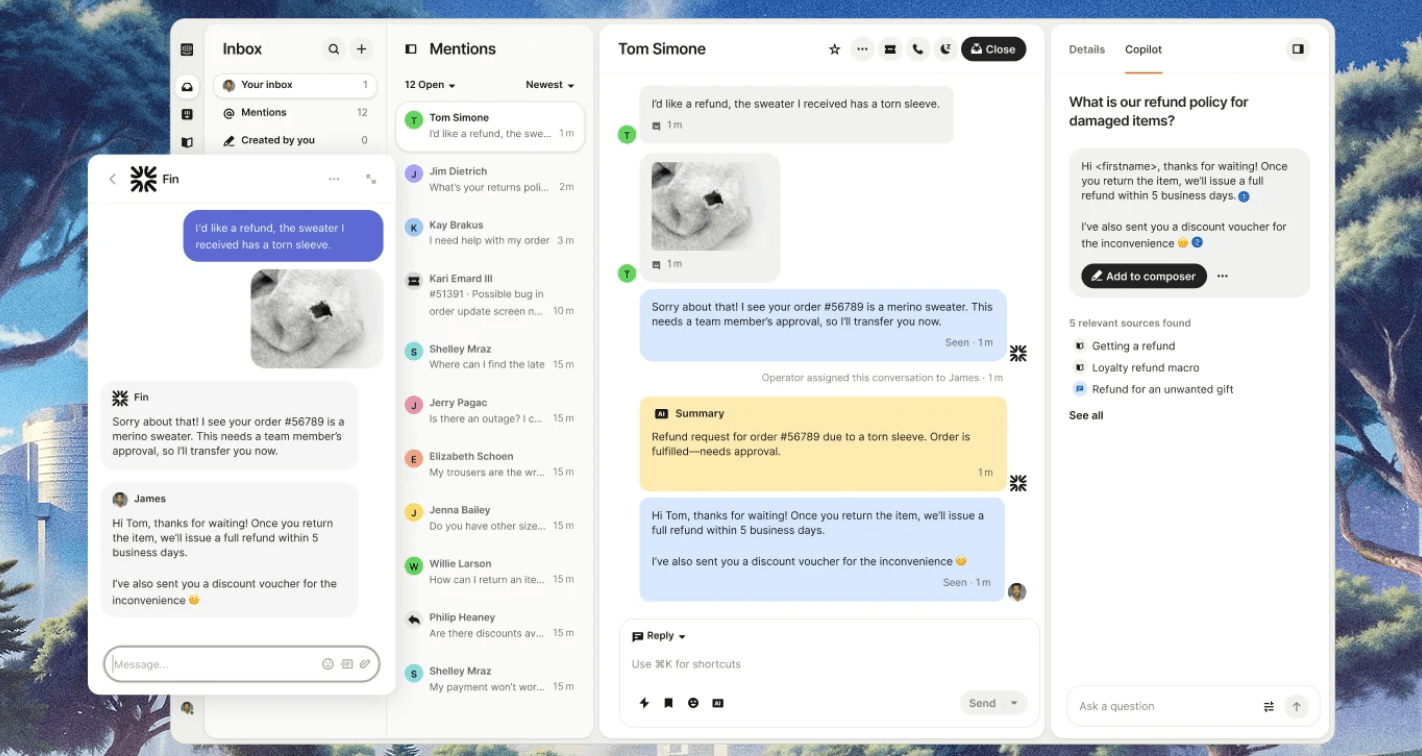Change sorting via the Newest dropdown
This screenshot has height=756, width=1422.
[549, 85]
